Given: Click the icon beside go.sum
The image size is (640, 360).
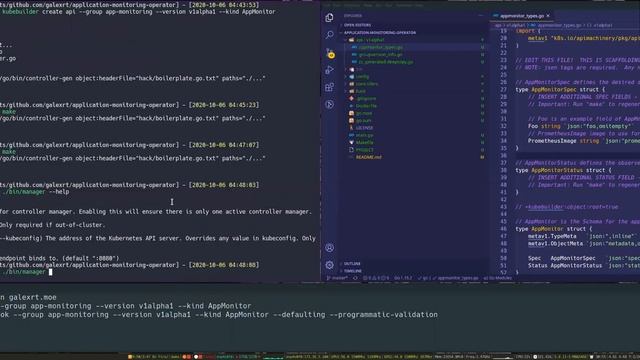Looking at the screenshot, I should point(351,120).
